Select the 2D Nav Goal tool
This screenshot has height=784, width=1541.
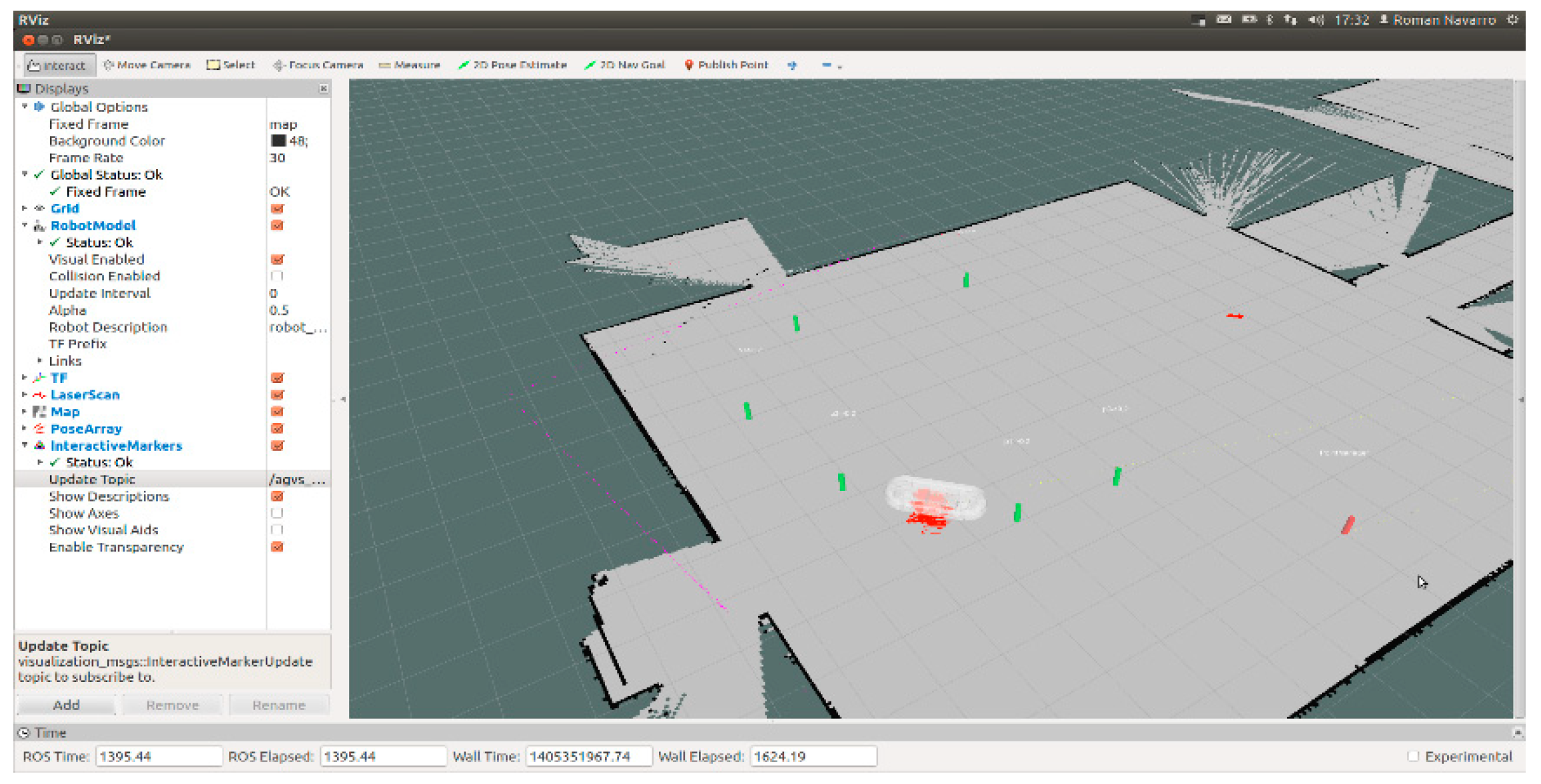624,65
